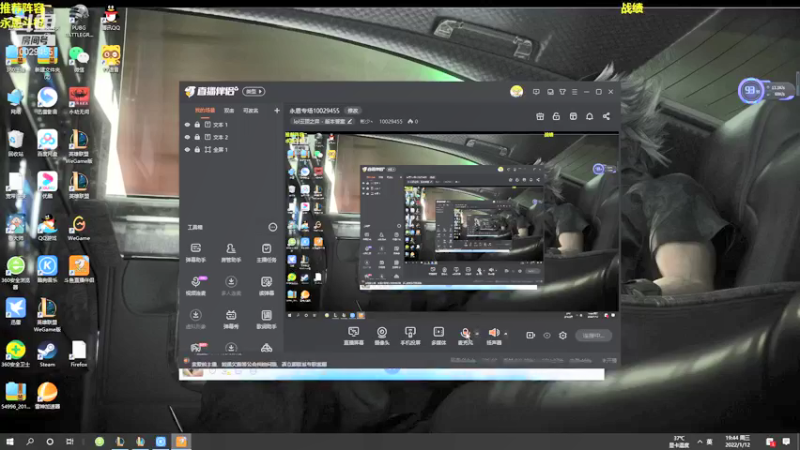Screen dimensions: 800x450
Task: Open the 弹幕秀 tool
Action: [231, 319]
